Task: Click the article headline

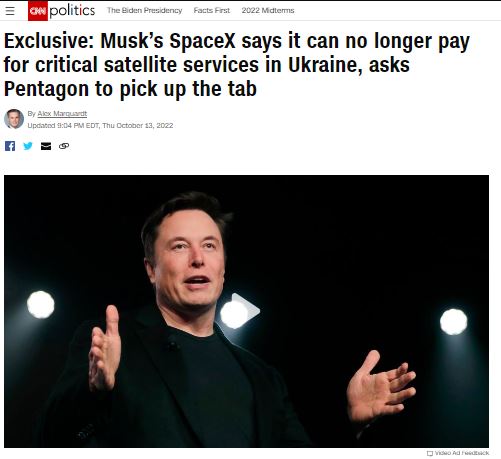Action: 237,65
